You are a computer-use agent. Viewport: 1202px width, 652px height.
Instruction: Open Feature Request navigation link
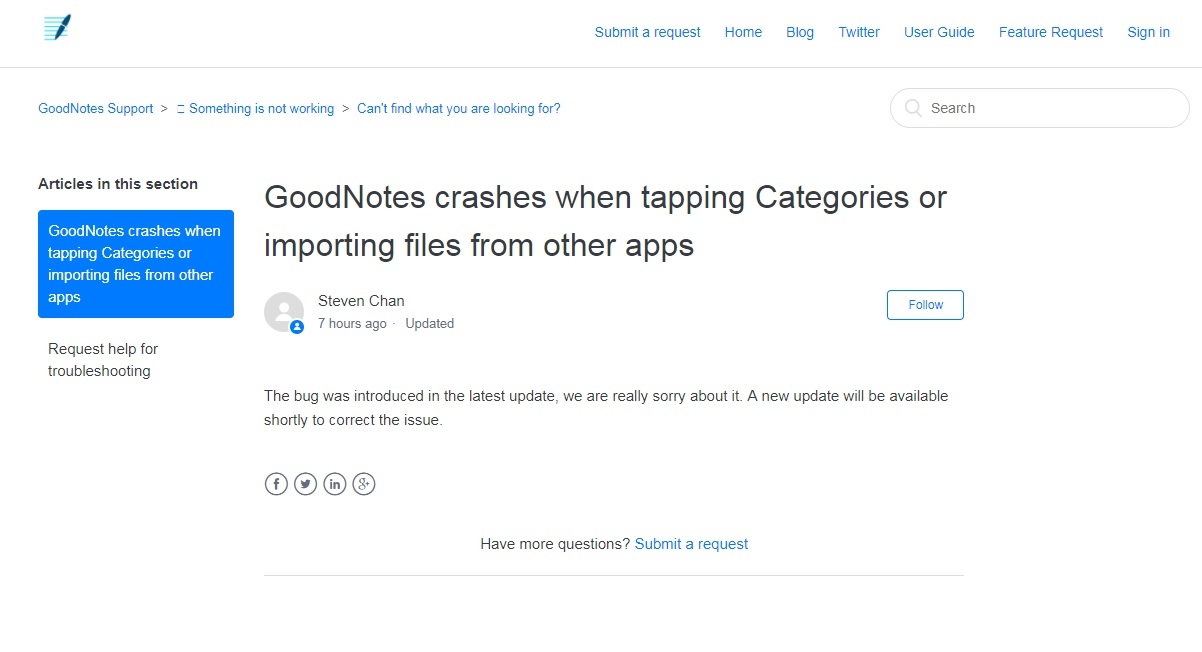coord(1051,32)
